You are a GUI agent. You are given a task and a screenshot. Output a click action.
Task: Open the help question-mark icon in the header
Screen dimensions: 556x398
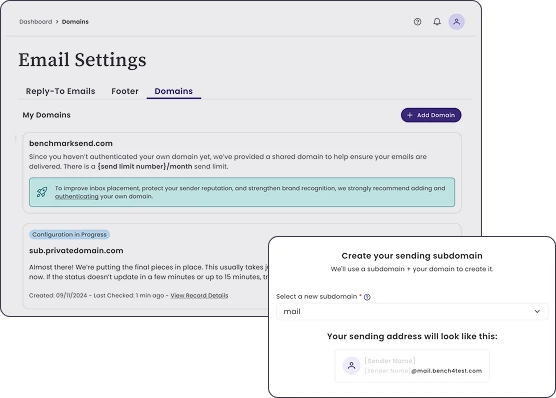(x=417, y=22)
